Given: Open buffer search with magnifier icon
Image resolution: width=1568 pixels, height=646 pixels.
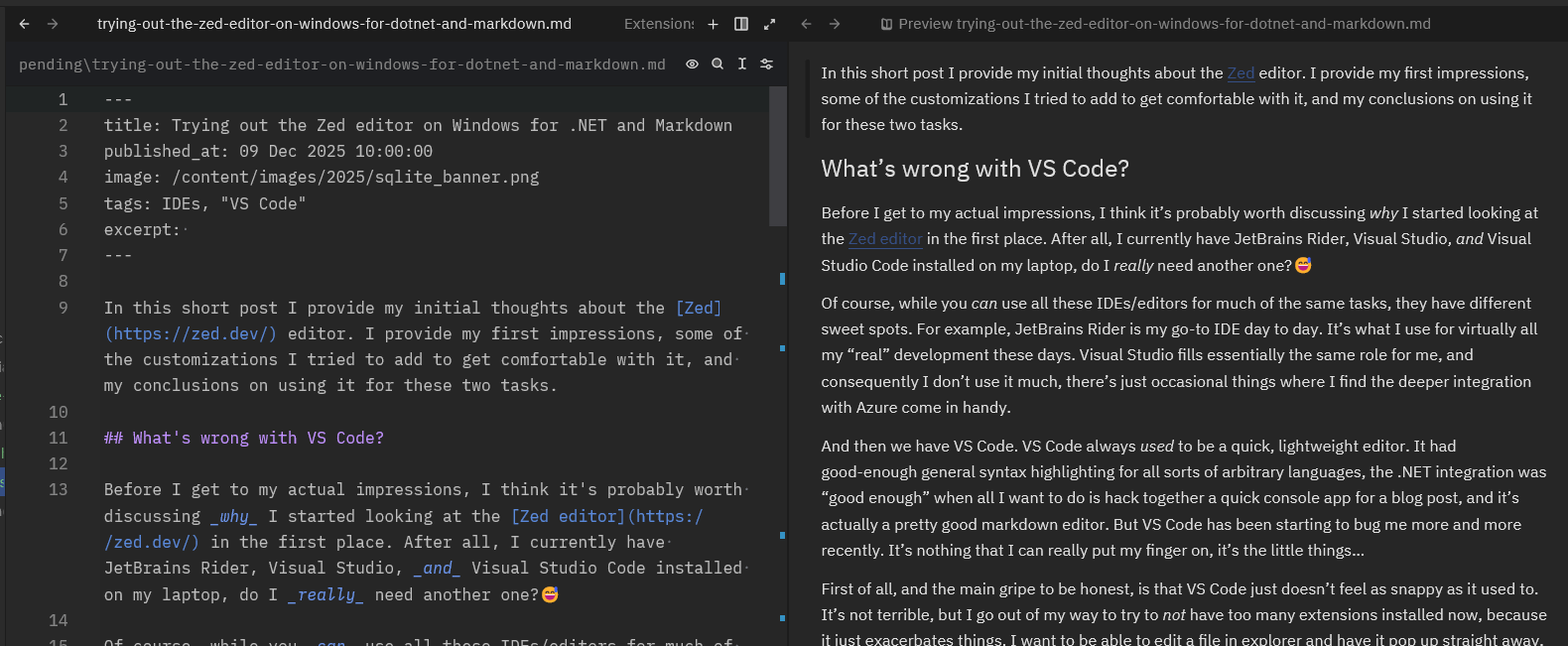Looking at the screenshot, I should tap(718, 65).
